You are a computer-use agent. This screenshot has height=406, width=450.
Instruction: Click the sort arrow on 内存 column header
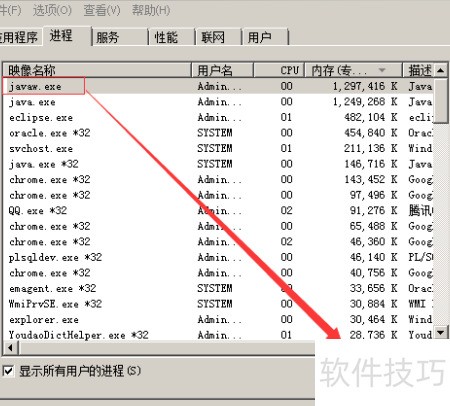pos(382,70)
